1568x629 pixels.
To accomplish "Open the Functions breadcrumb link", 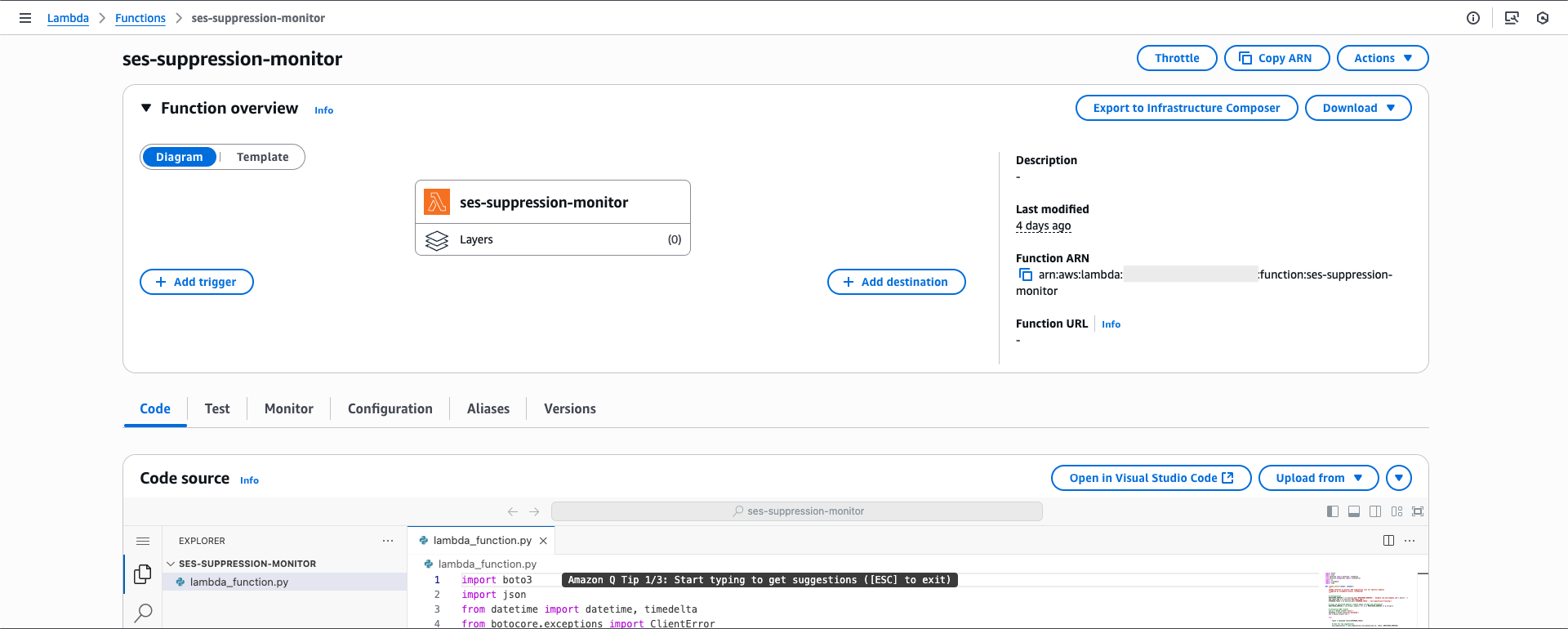I will 140,18.
